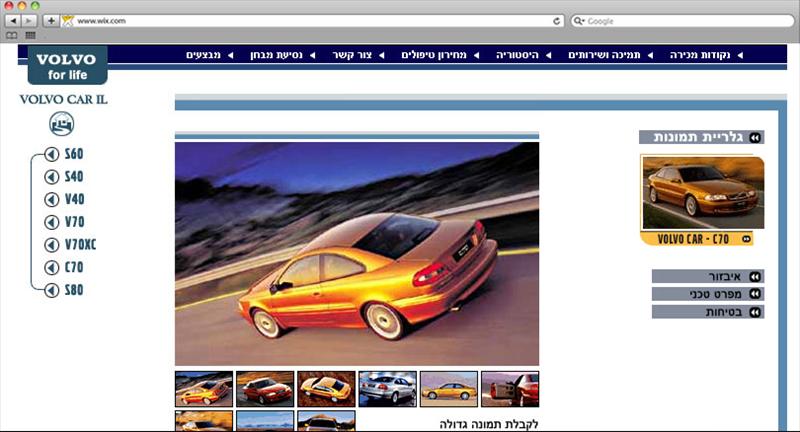Open the תמיכה ושירותים menu item
Viewport: 800px width, 432px height.
(605, 55)
